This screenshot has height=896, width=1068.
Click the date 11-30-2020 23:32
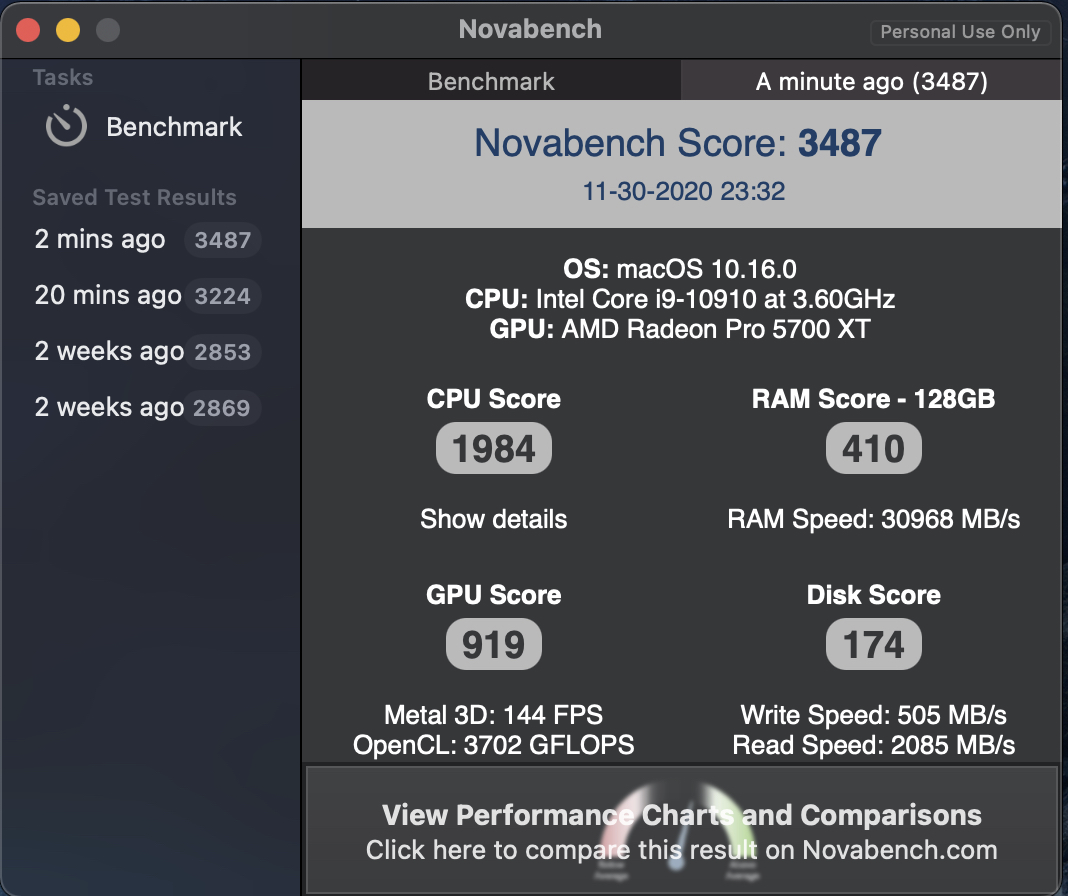683,191
